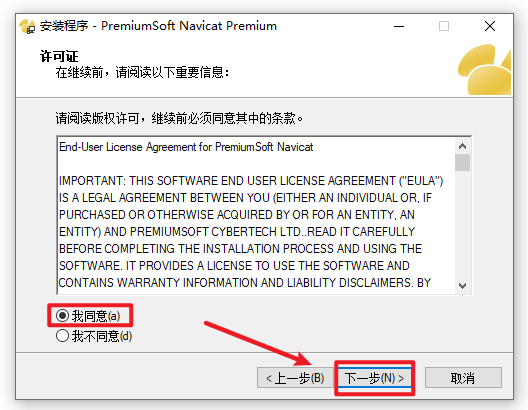Click the empty scrollbar track below the thumb
The image size is (528, 410).
(x=462, y=225)
